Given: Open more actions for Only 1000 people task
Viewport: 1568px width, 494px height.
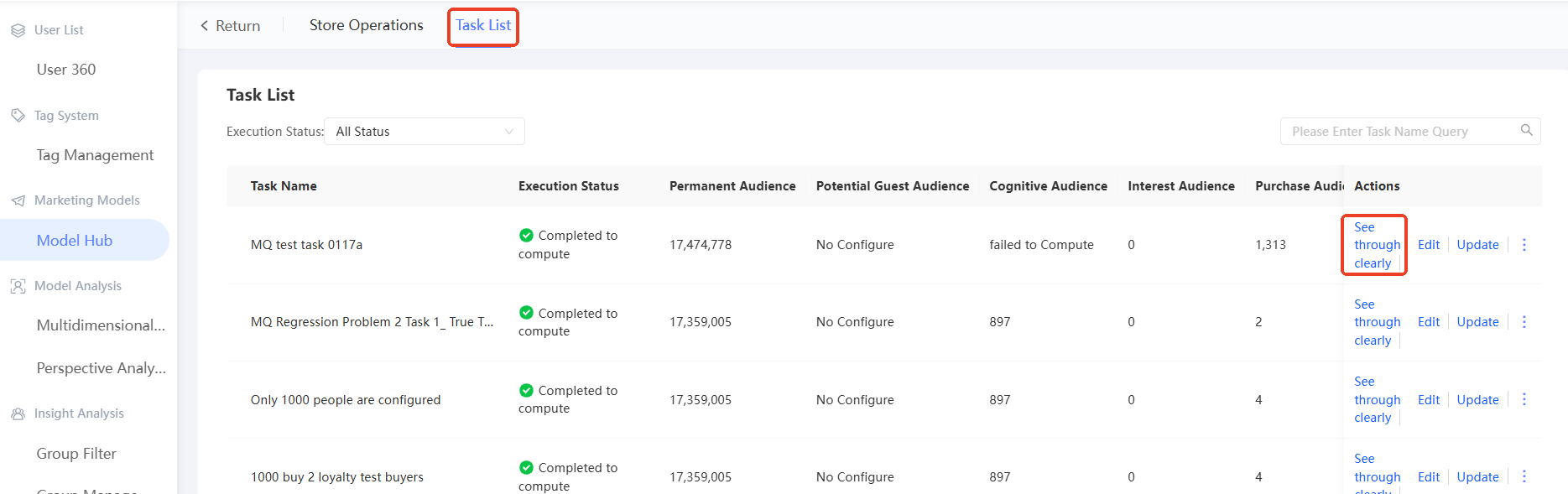Looking at the screenshot, I should pos(1524,400).
